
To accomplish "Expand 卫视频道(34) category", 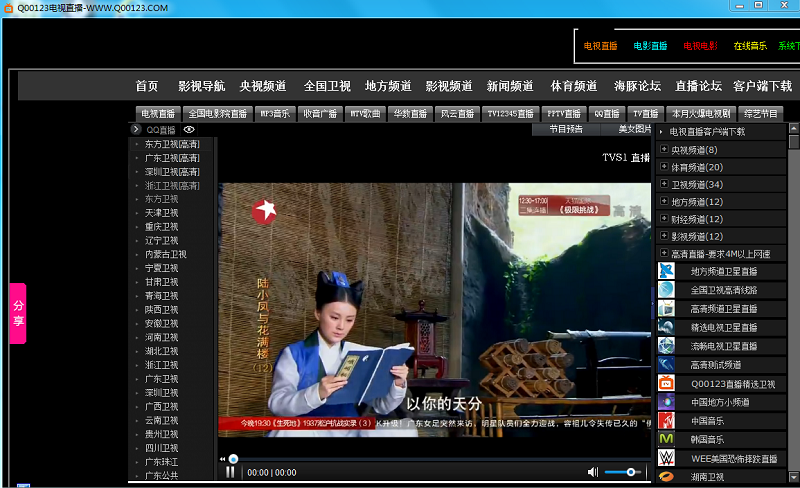I will click(664, 184).
